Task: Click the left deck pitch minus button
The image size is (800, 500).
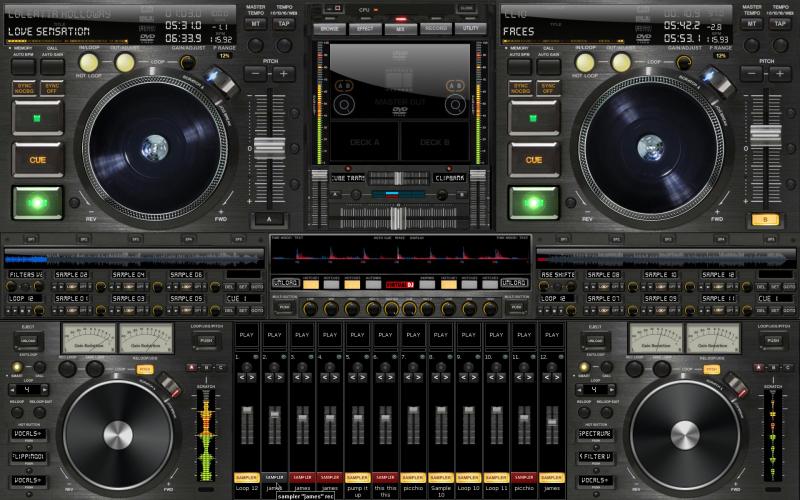Action: pos(255,74)
